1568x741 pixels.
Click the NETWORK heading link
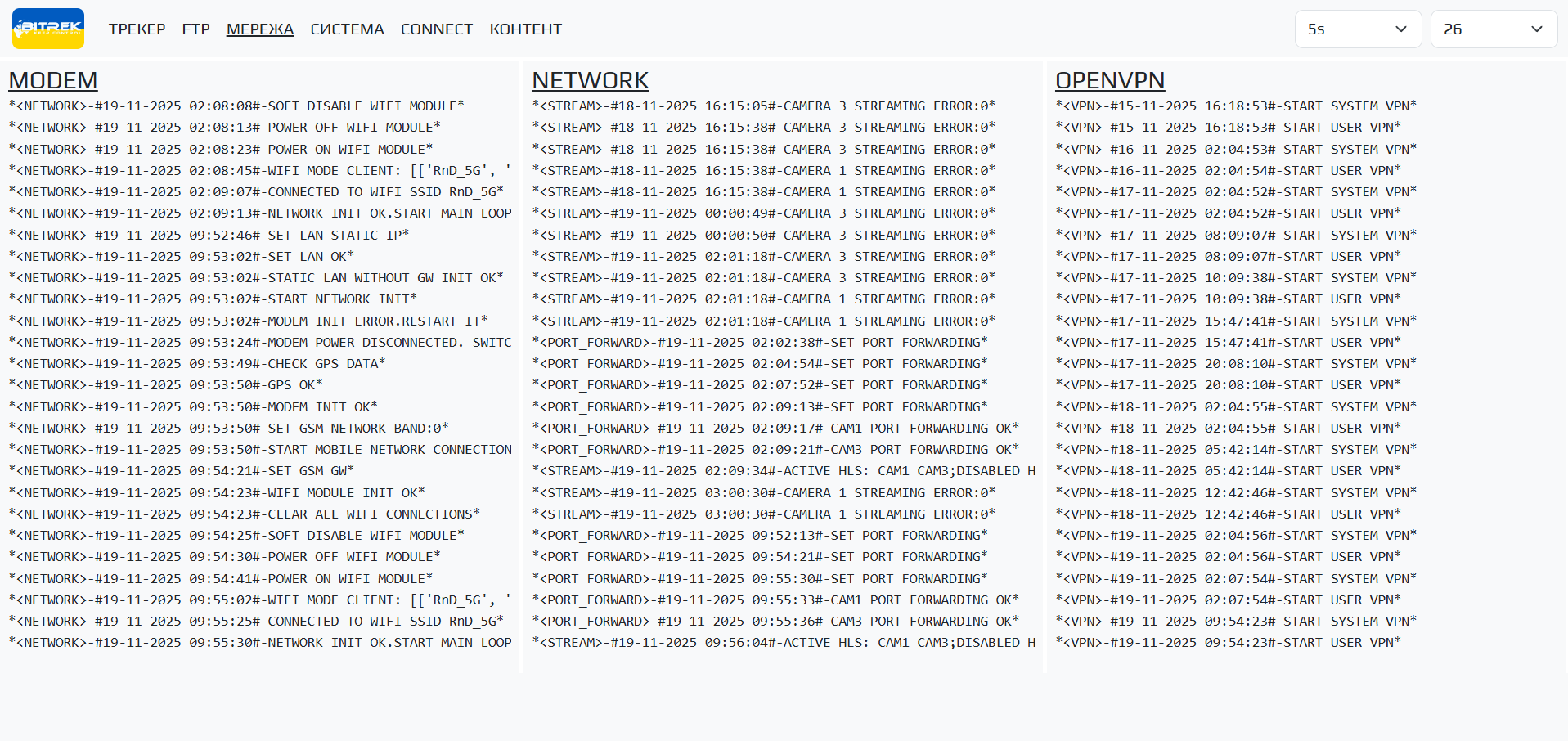(x=590, y=80)
